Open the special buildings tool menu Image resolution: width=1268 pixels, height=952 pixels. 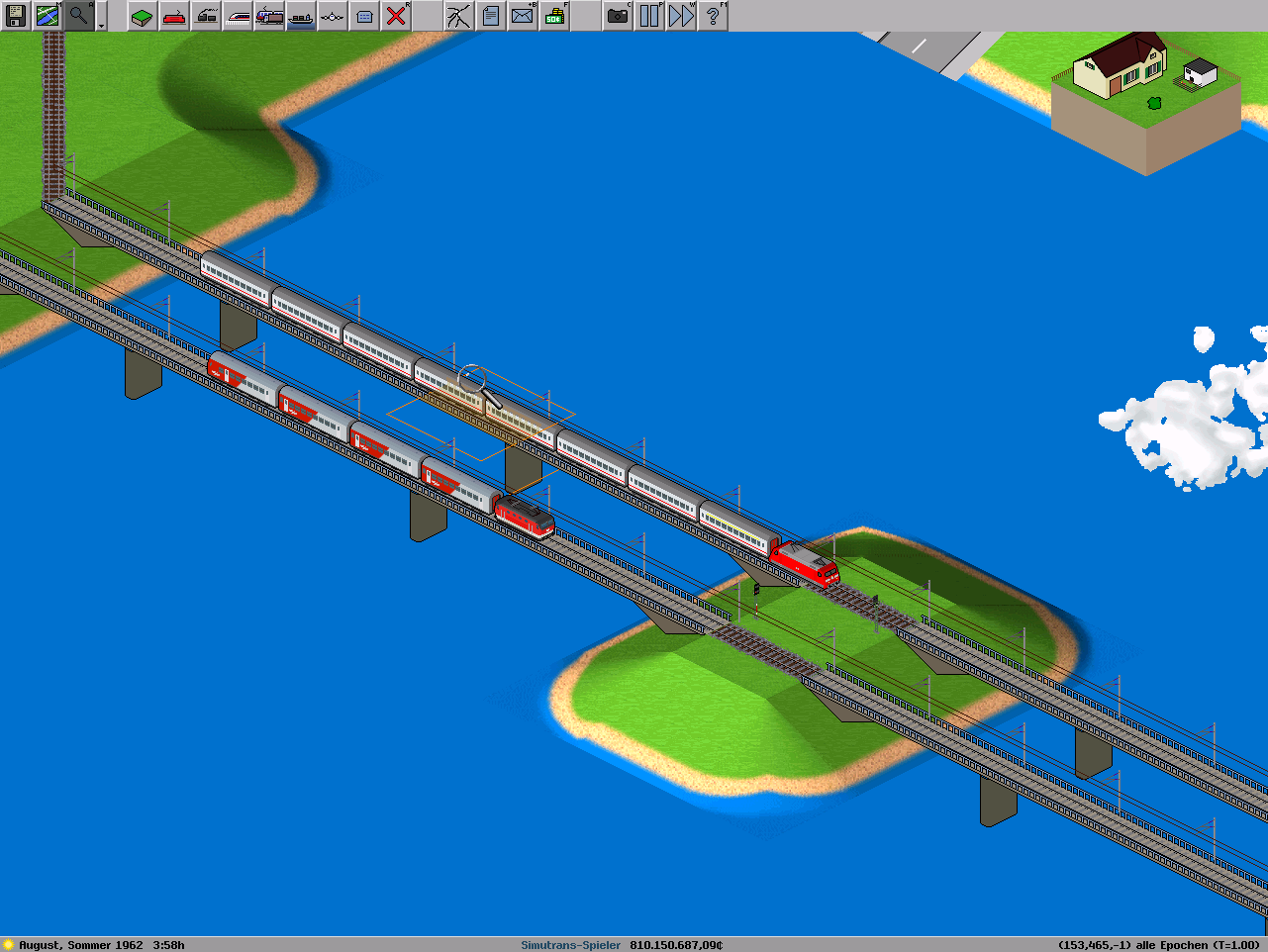(364, 16)
